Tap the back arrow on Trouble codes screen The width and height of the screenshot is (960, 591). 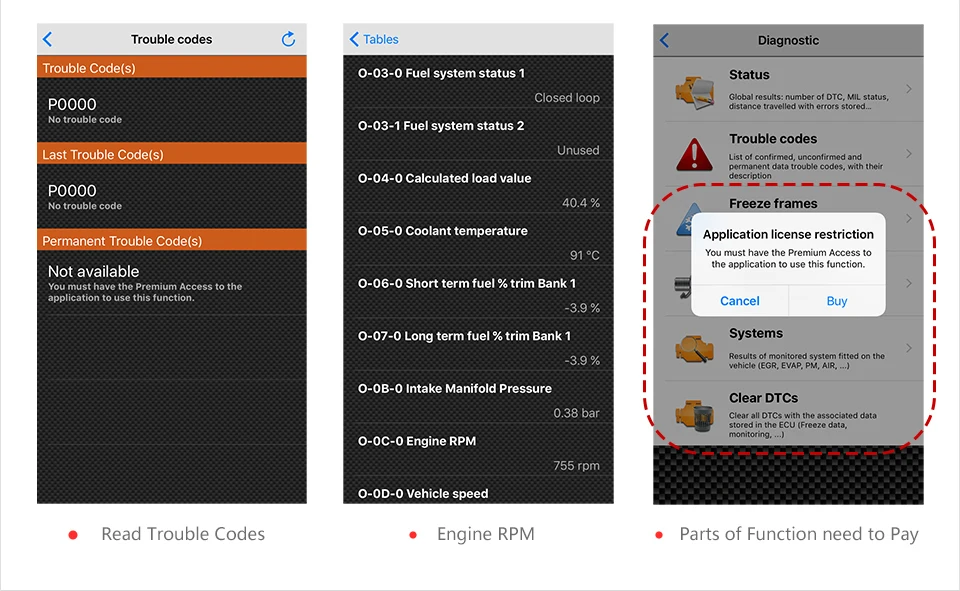[x=47, y=39]
